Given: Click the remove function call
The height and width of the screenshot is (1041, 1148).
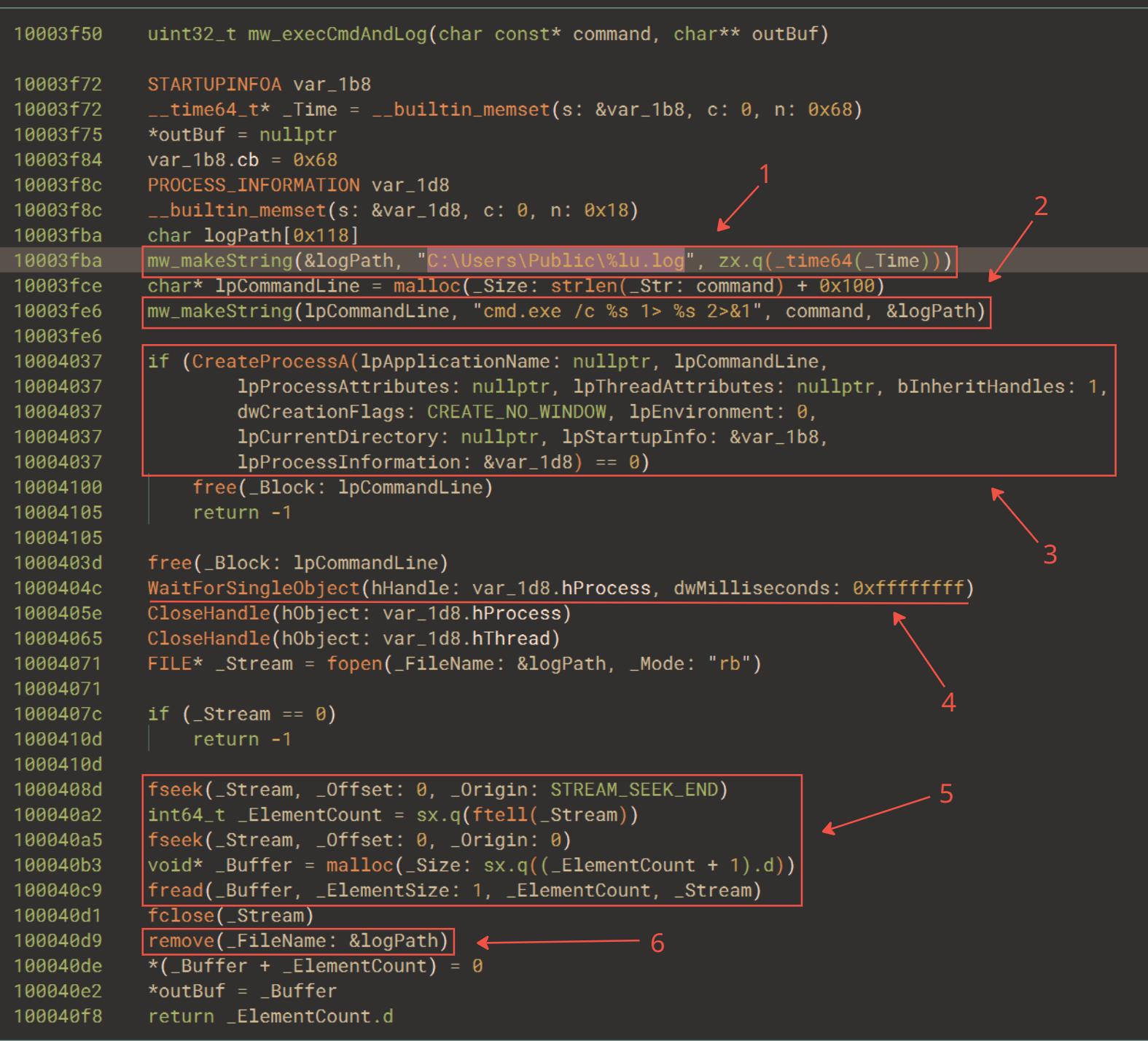Looking at the screenshot, I should pos(181,941).
